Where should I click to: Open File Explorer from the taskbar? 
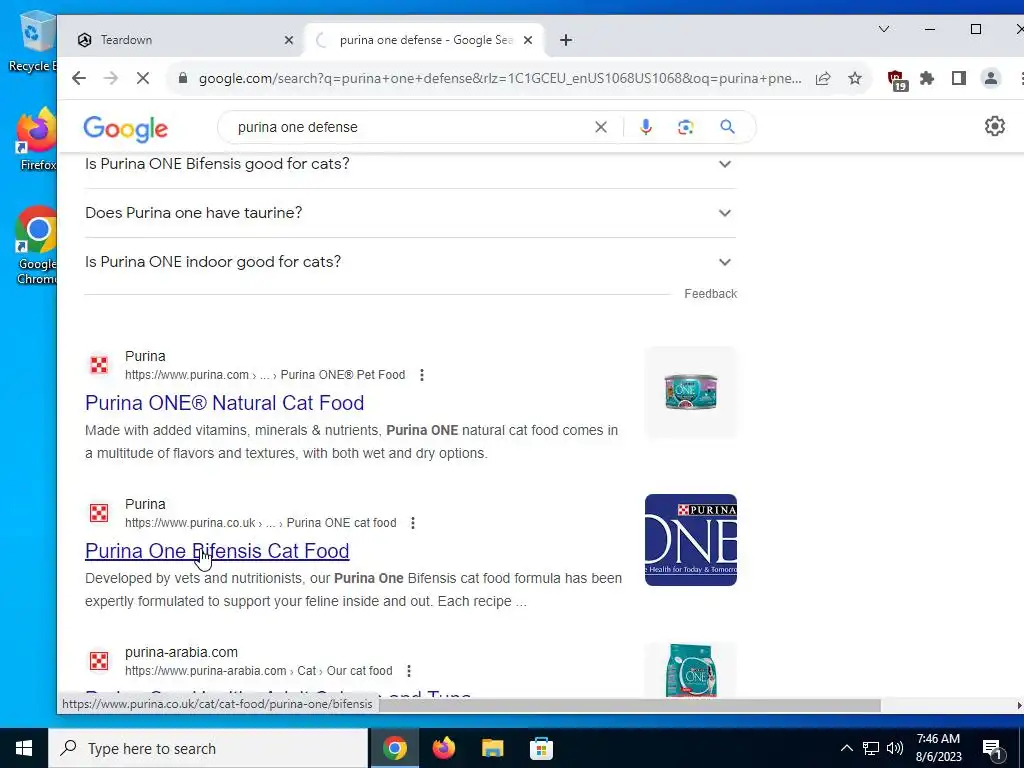point(492,748)
